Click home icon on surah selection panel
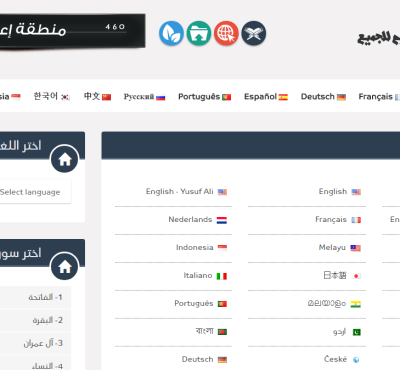The width and height of the screenshot is (400, 370). 65,267
